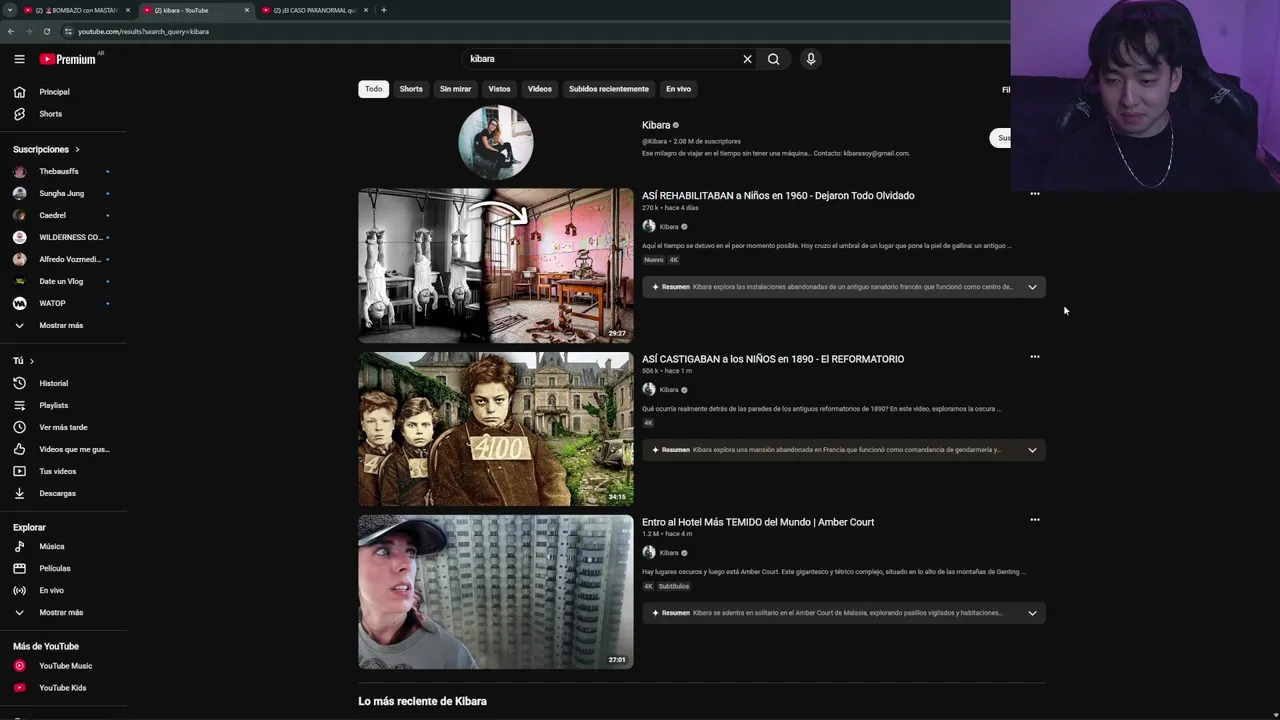This screenshot has height=720, width=1280.
Task: Reload the page in browser
Action: (46, 31)
